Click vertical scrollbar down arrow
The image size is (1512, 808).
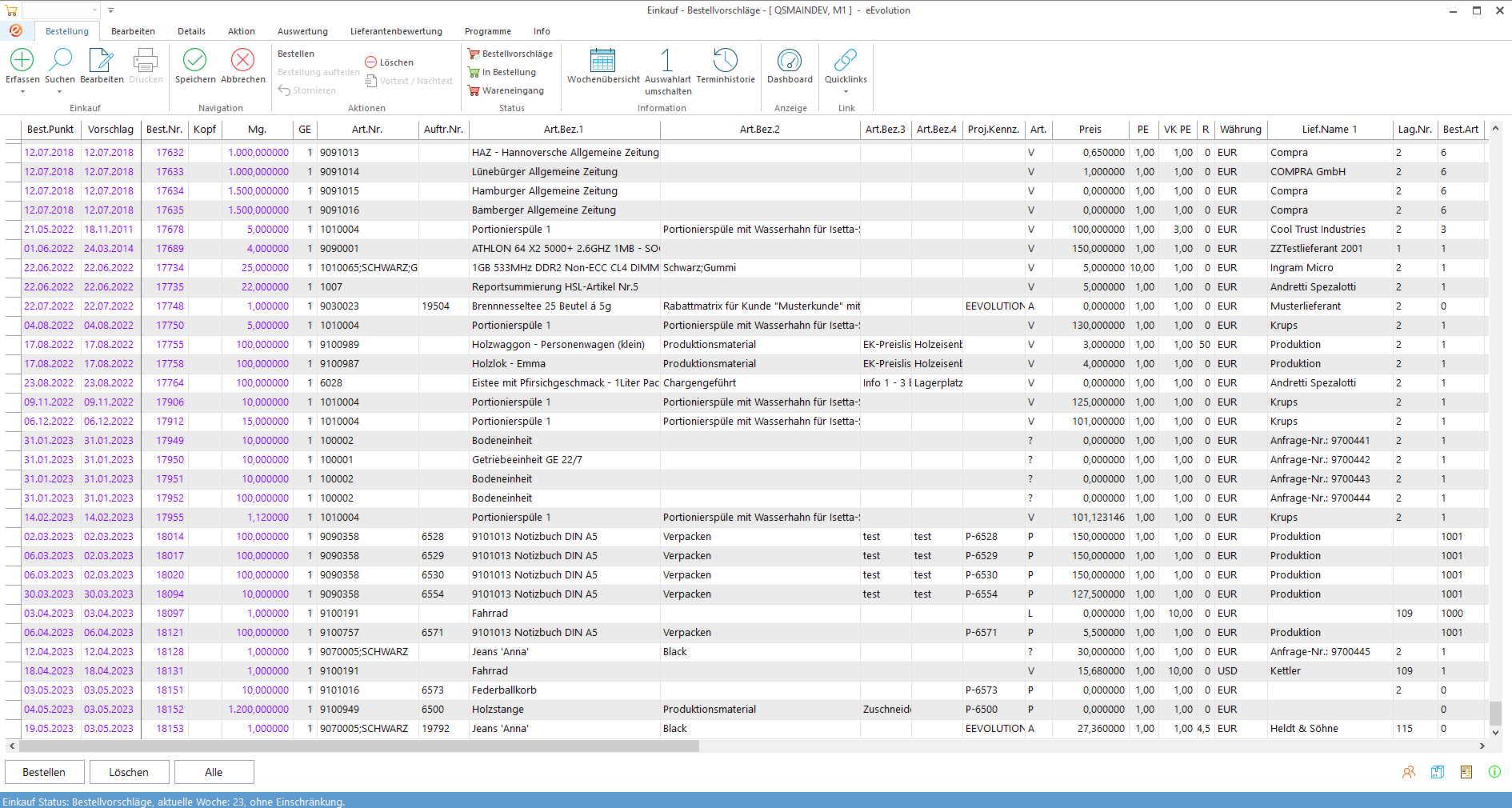pyautogui.click(x=1495, y=731)
